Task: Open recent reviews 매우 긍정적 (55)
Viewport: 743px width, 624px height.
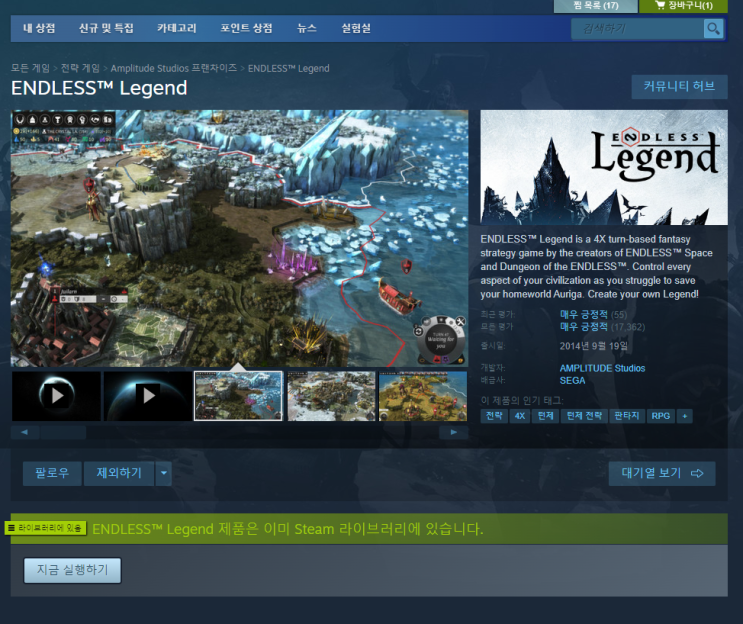Action: [x=593, y=315]
